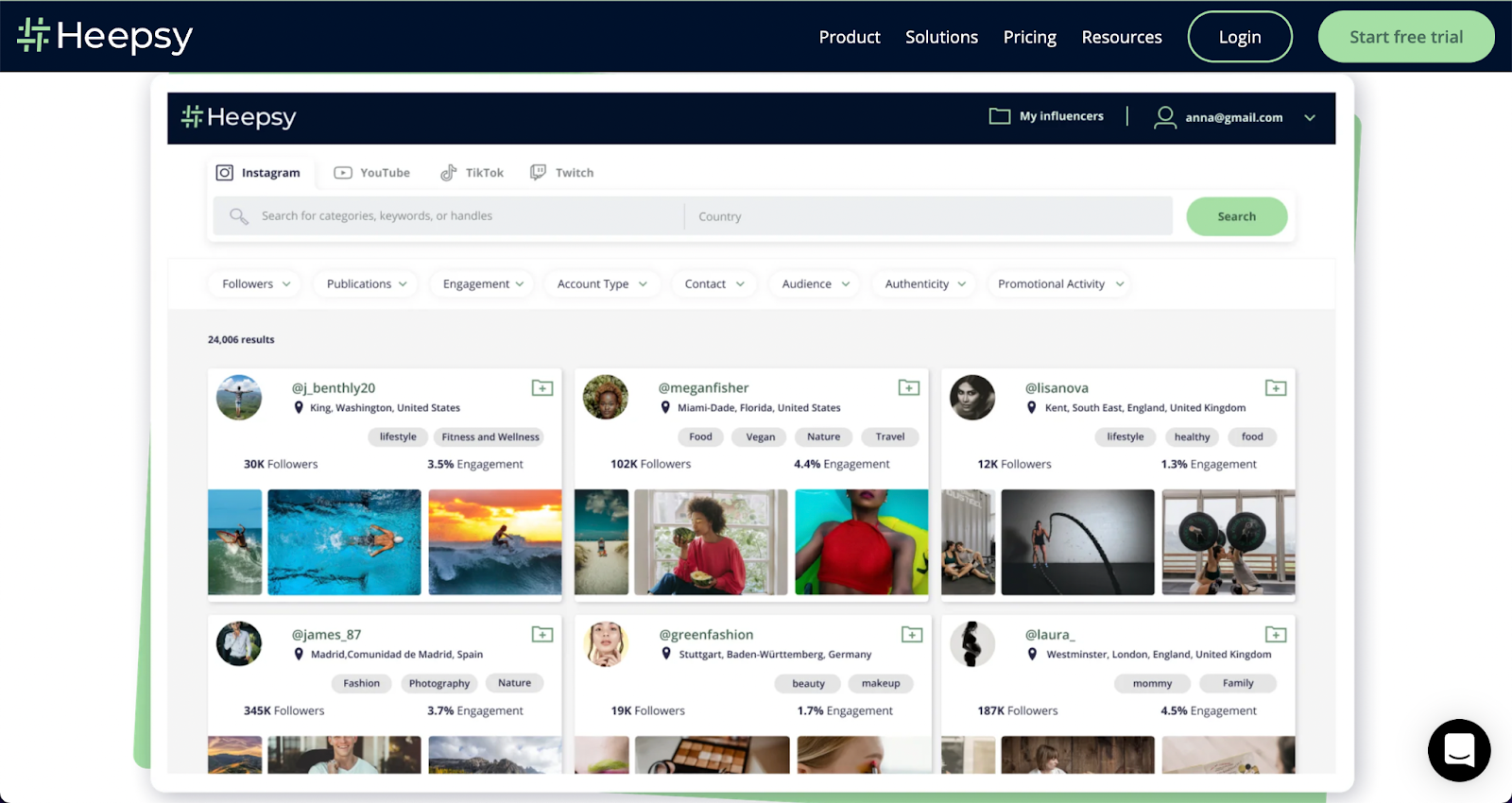Image resolution: width=1512 pixels, height=803 pixels.
Task: Expand the Followers filter
Action: point(255,283)
